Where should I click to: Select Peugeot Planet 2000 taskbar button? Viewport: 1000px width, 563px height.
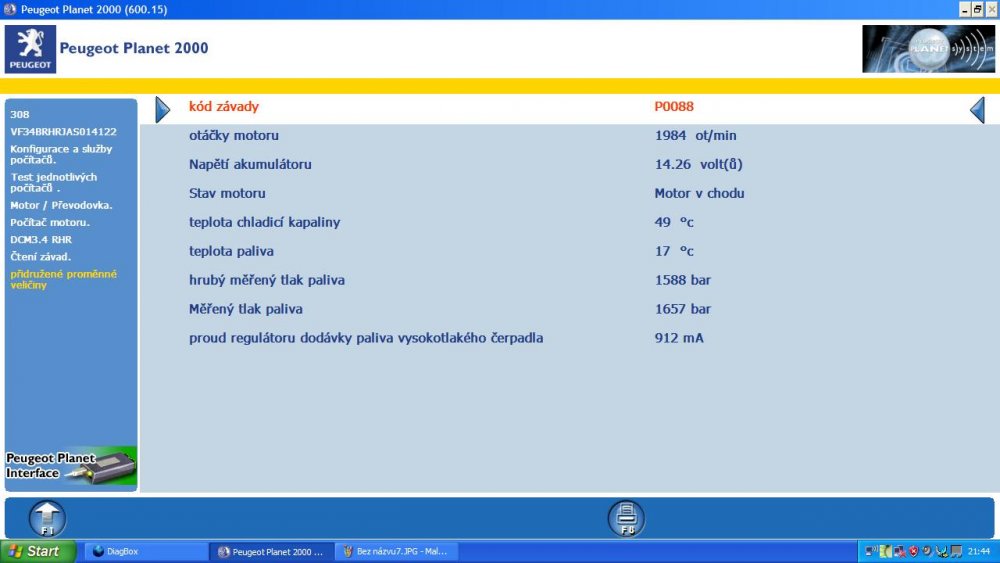click(271, 552)
